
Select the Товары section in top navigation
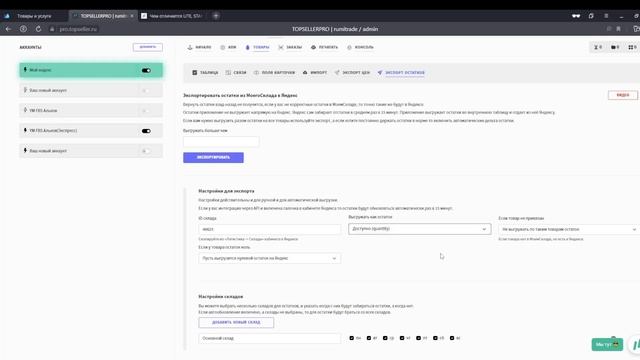(x=257, y=47)
